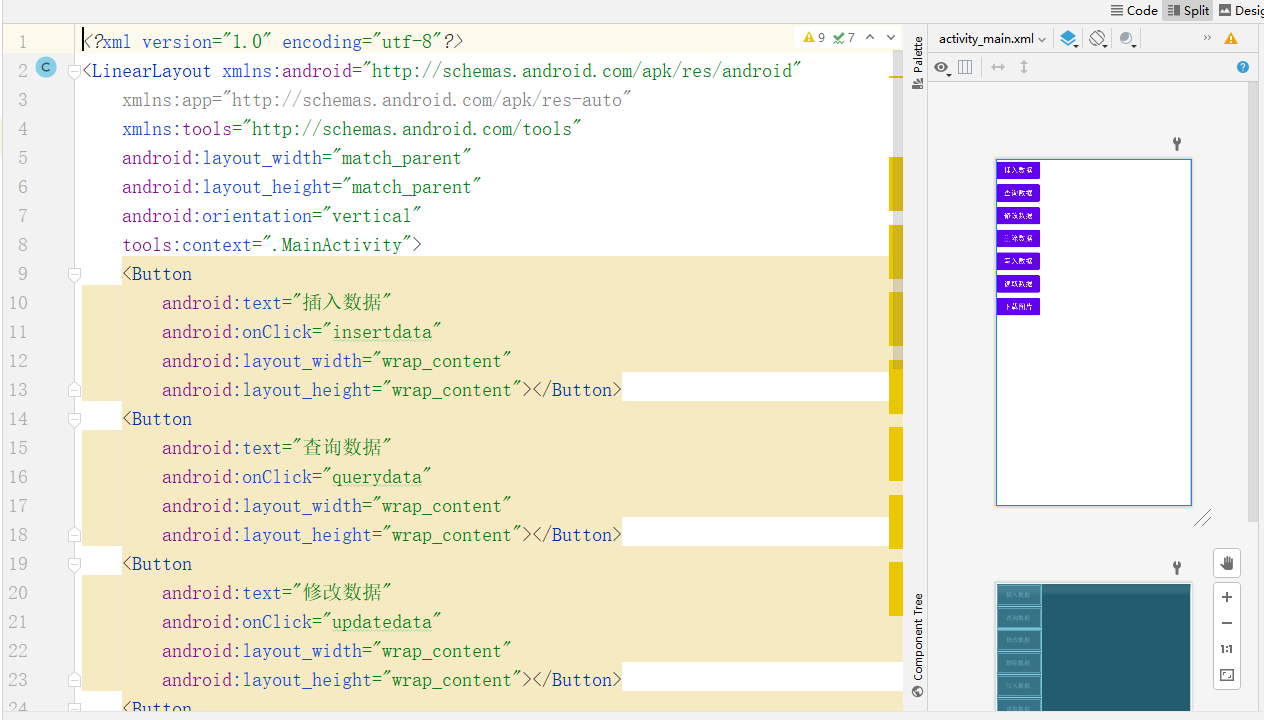Click the tools:context=".MainActivity" line

(271, 245)
